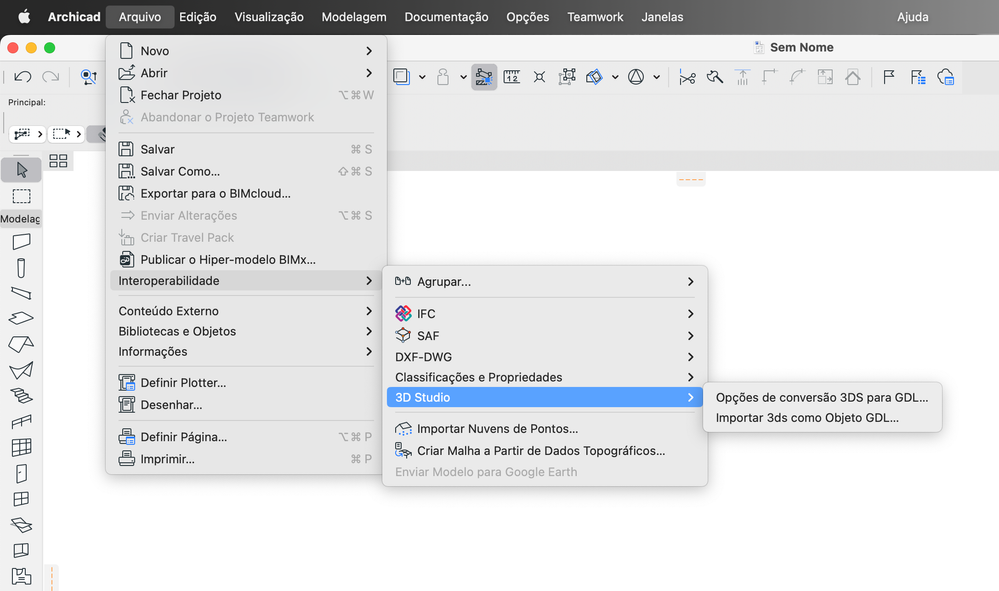Open the Visualização menu

click(x=269, y=17)
